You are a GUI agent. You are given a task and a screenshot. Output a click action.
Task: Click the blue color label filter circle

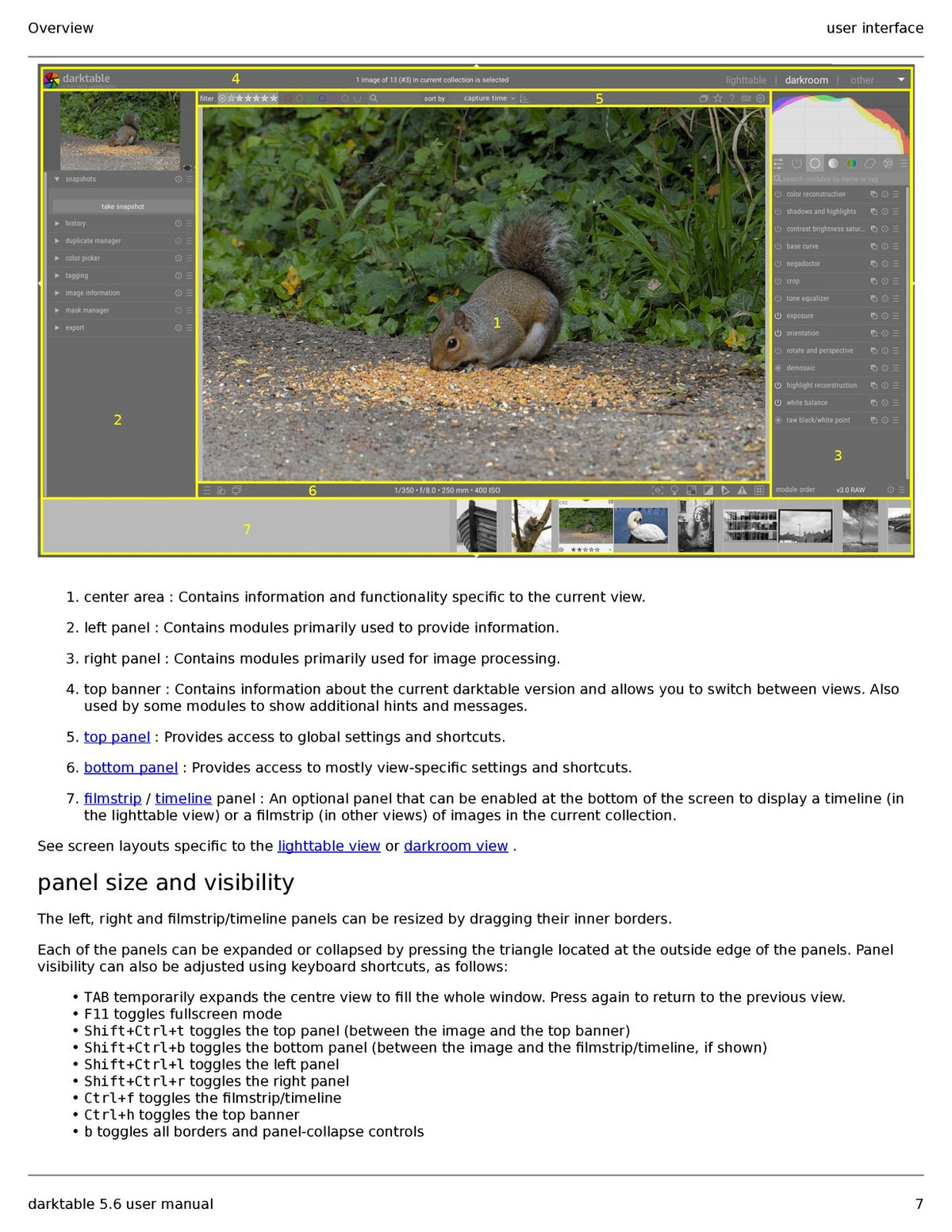coord(322,98)
